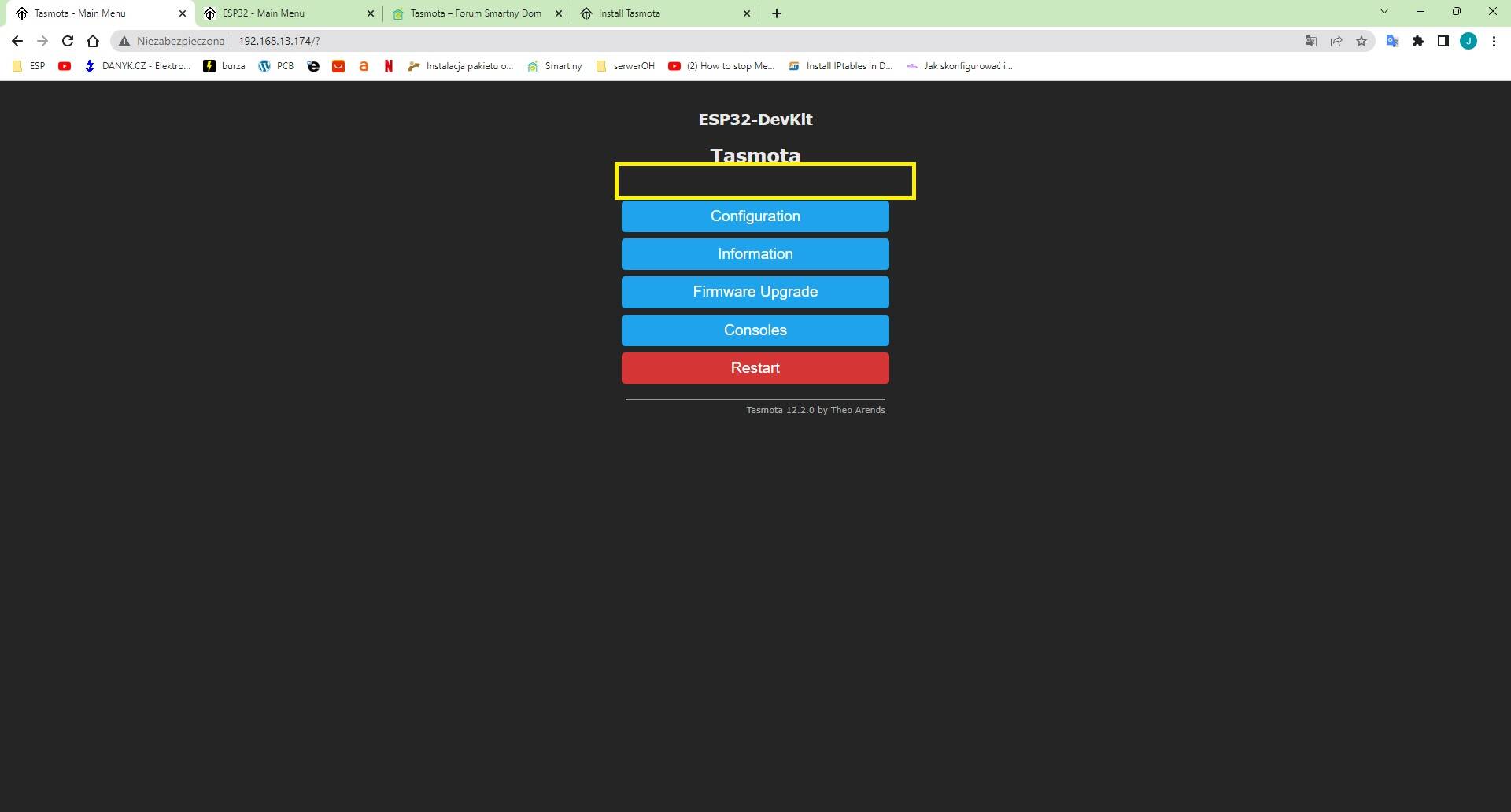The width and height of the screenshot is (1511, 812).
Task: Reload the current page
Action: coord(68,41)
